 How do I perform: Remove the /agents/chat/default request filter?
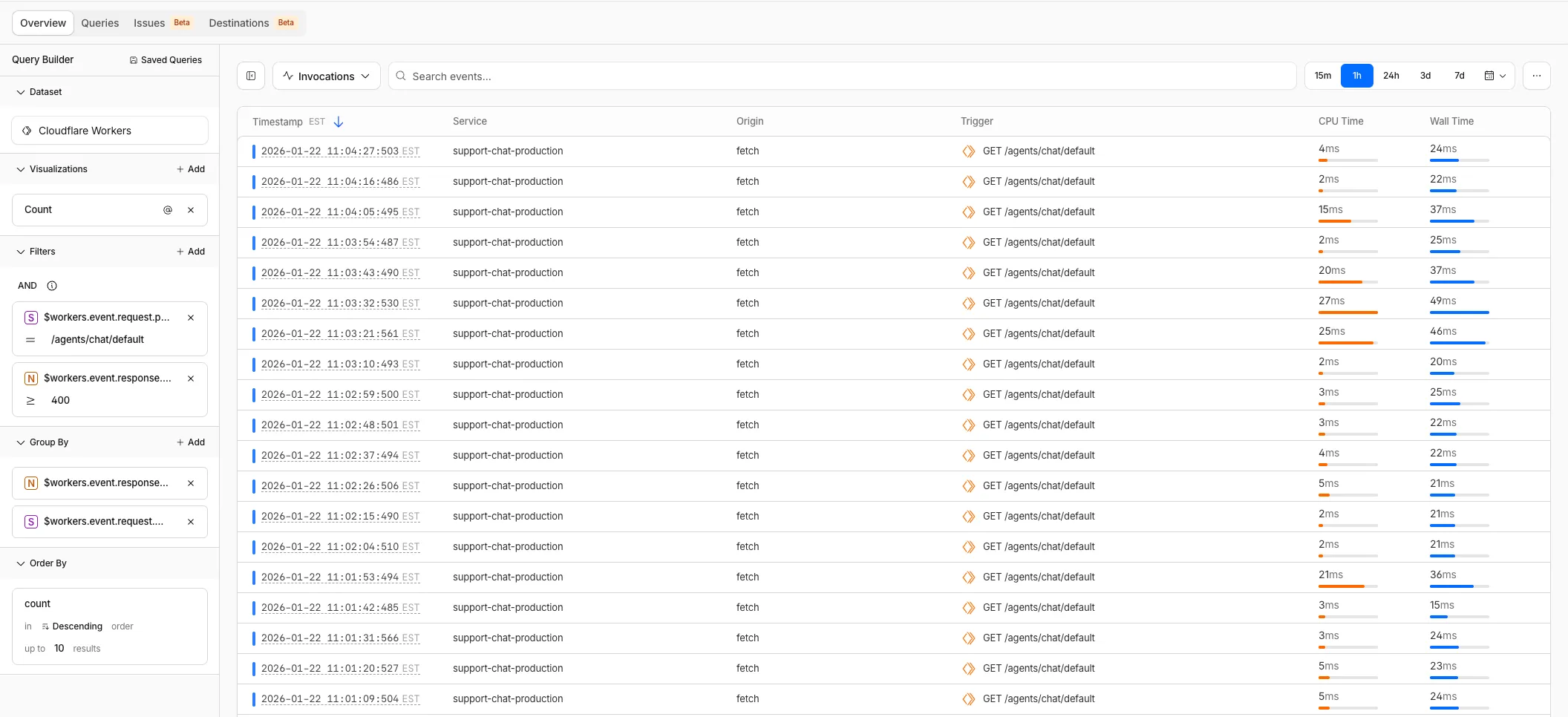click(x=191, y=318)
